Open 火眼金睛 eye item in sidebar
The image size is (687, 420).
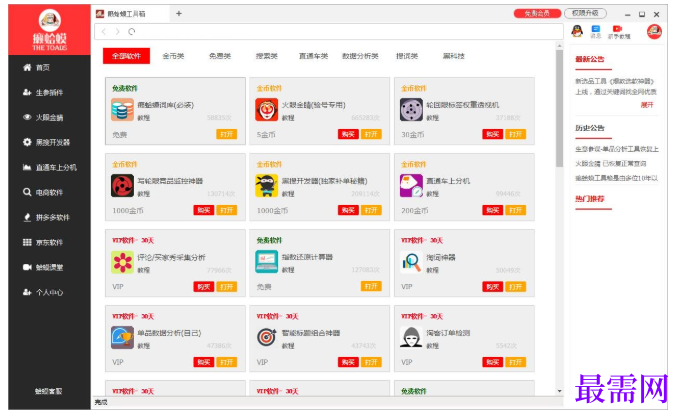[43, 117]
